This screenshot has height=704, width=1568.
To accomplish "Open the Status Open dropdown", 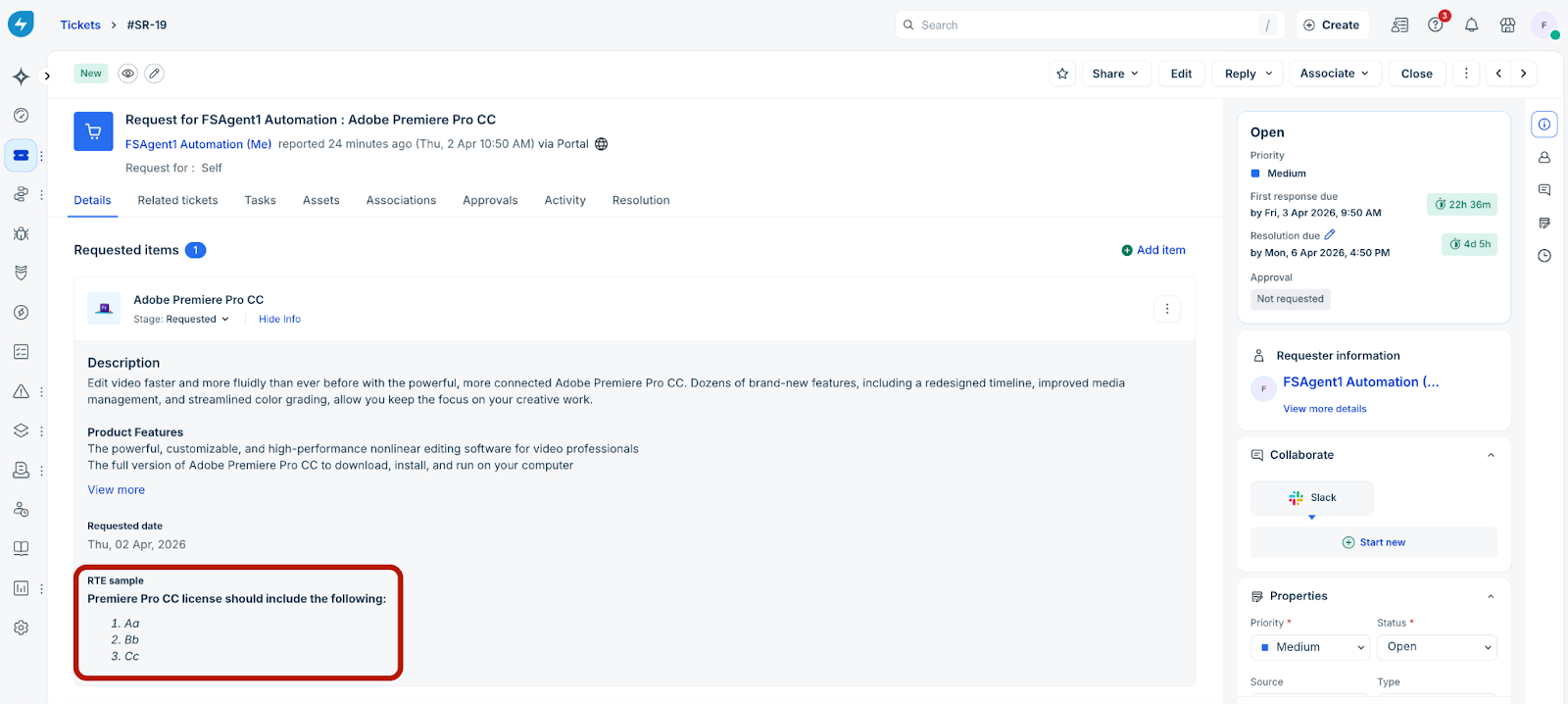I will coord(1437,647).
